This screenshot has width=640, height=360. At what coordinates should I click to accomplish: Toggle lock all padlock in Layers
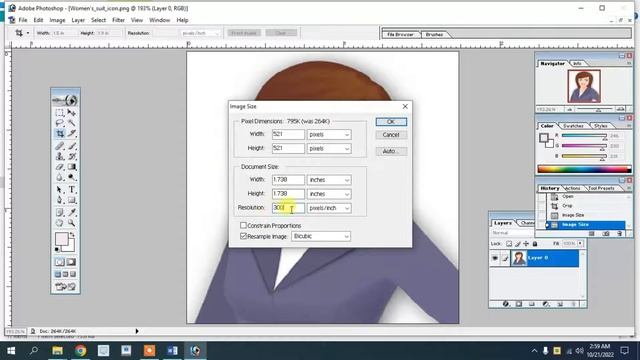(535, 244)
